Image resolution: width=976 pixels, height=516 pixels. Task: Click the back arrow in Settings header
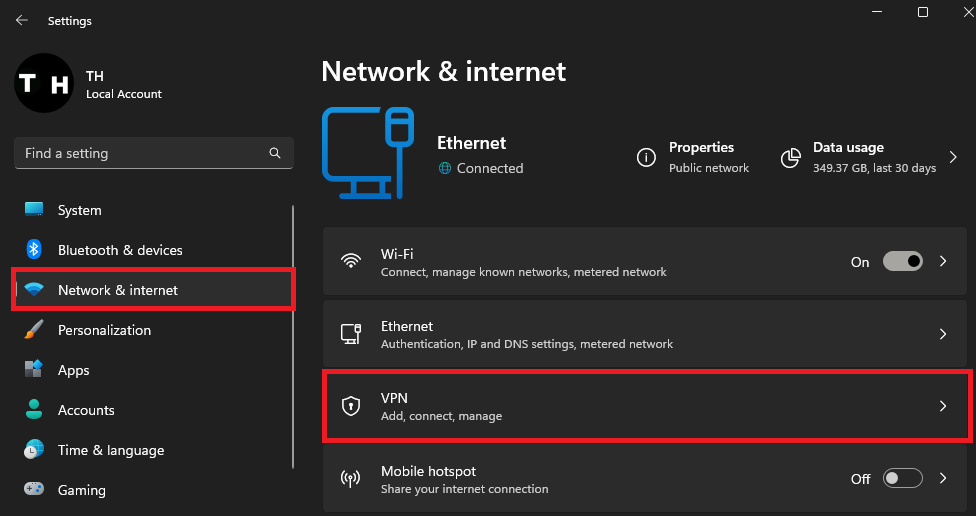[x=22, y=20]
